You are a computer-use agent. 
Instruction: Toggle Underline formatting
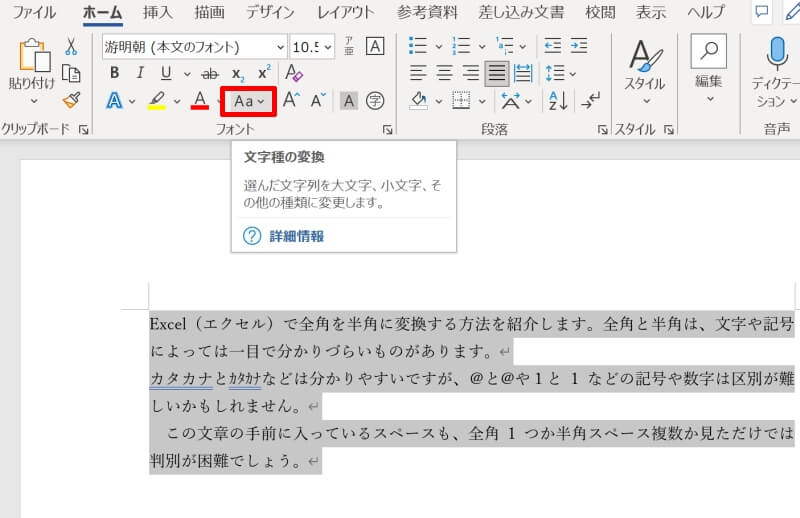tap(166, 73)
